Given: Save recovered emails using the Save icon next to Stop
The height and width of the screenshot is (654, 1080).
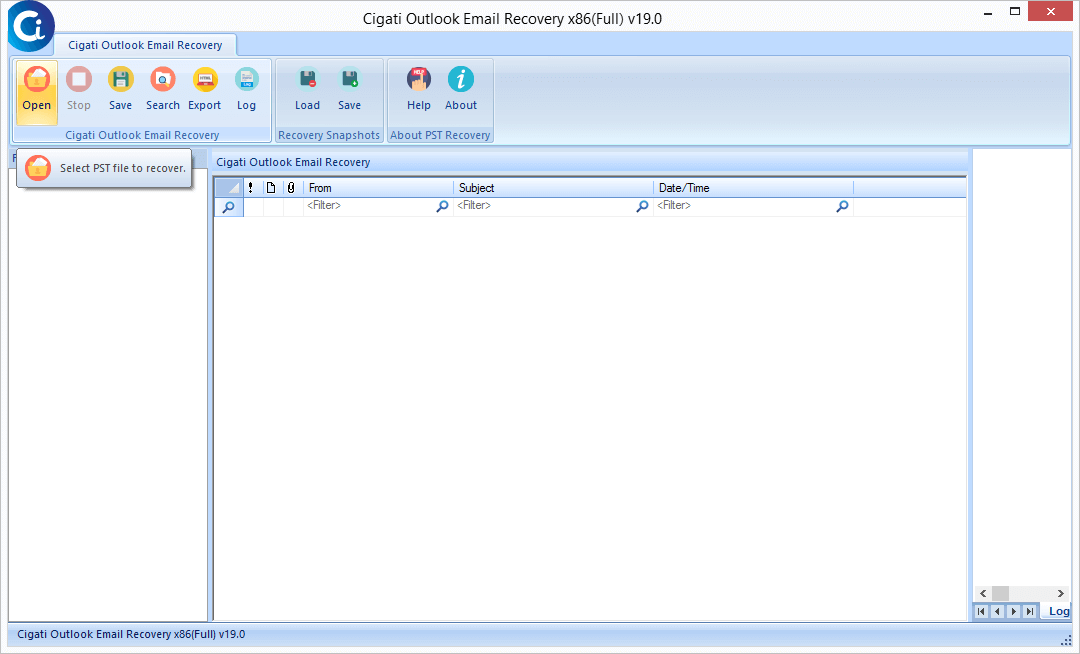Looking at the screenshot, I should point(121,91).
